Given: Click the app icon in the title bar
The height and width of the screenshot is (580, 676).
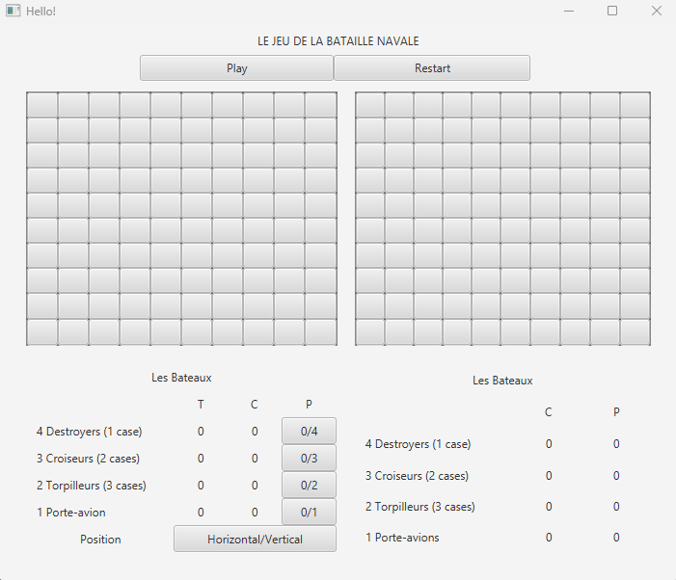Looking at the screenshot, I should [13, 11].
